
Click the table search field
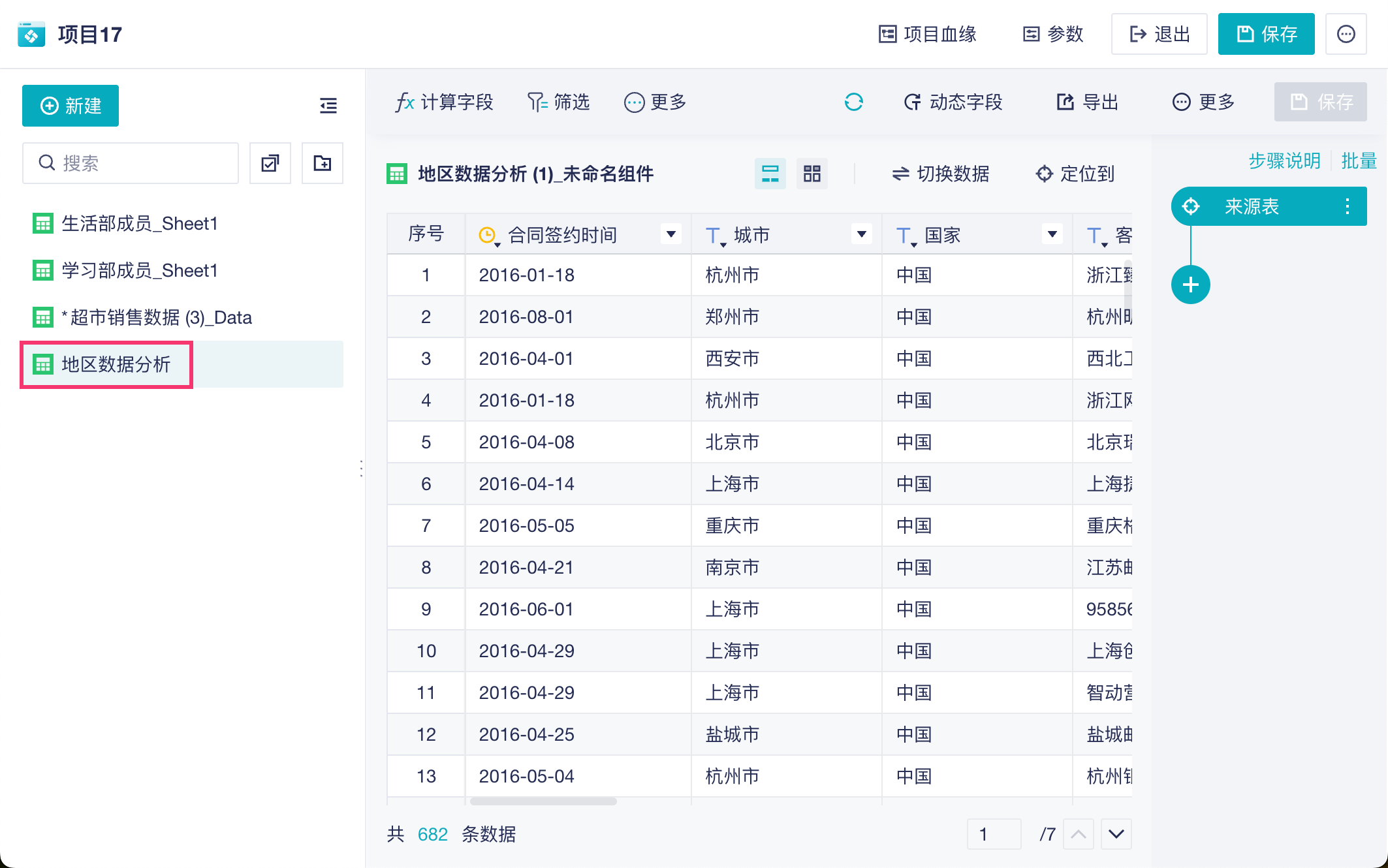[131, 163]
